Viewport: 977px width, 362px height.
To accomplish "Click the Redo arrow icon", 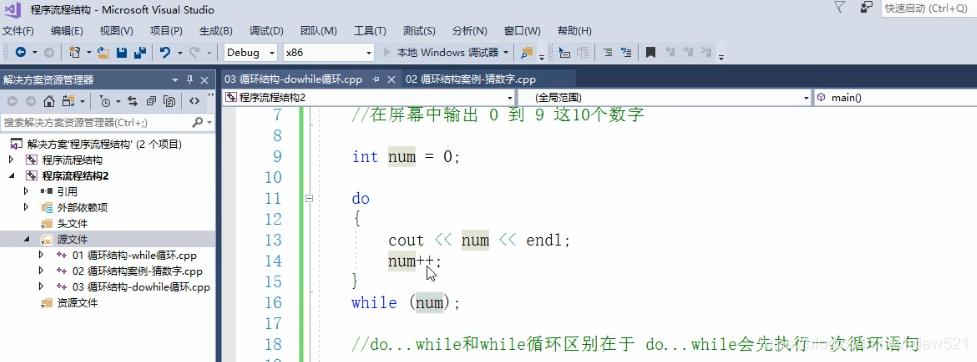I will pos(195,53).
